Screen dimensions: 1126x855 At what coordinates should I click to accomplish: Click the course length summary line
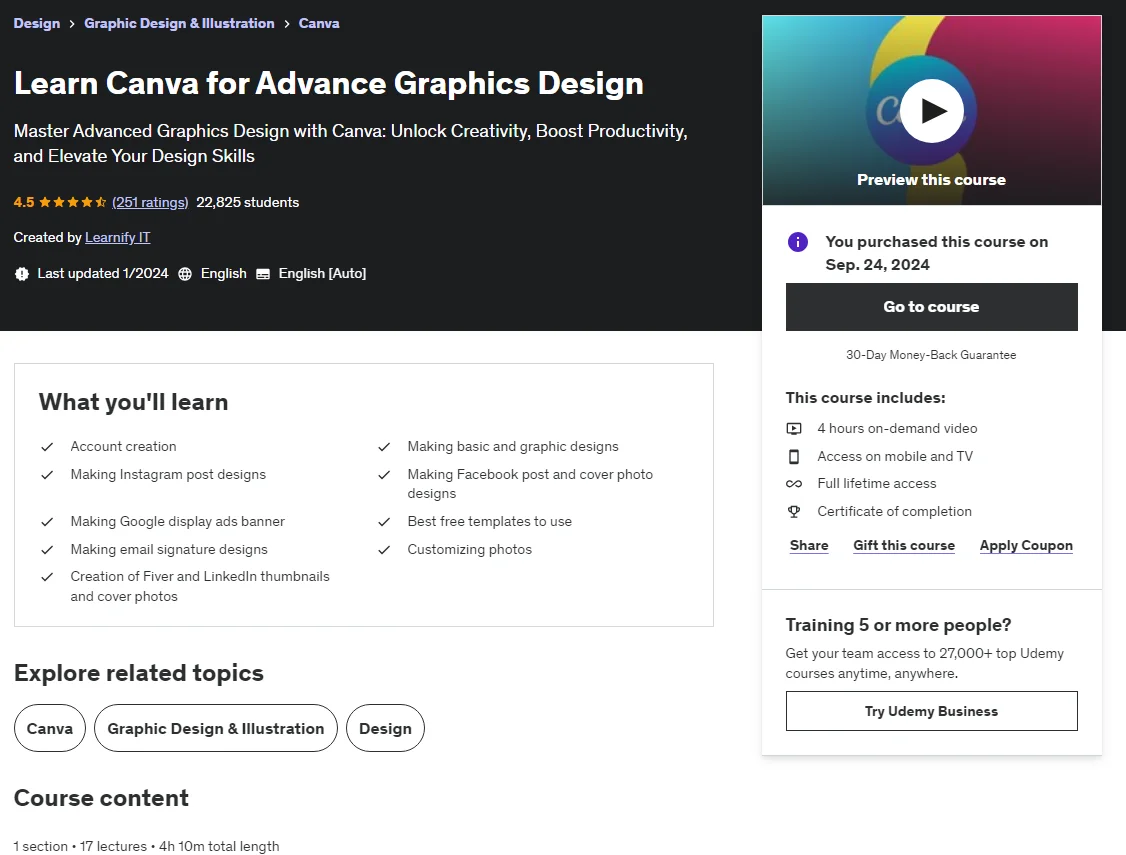click(146, 846)
